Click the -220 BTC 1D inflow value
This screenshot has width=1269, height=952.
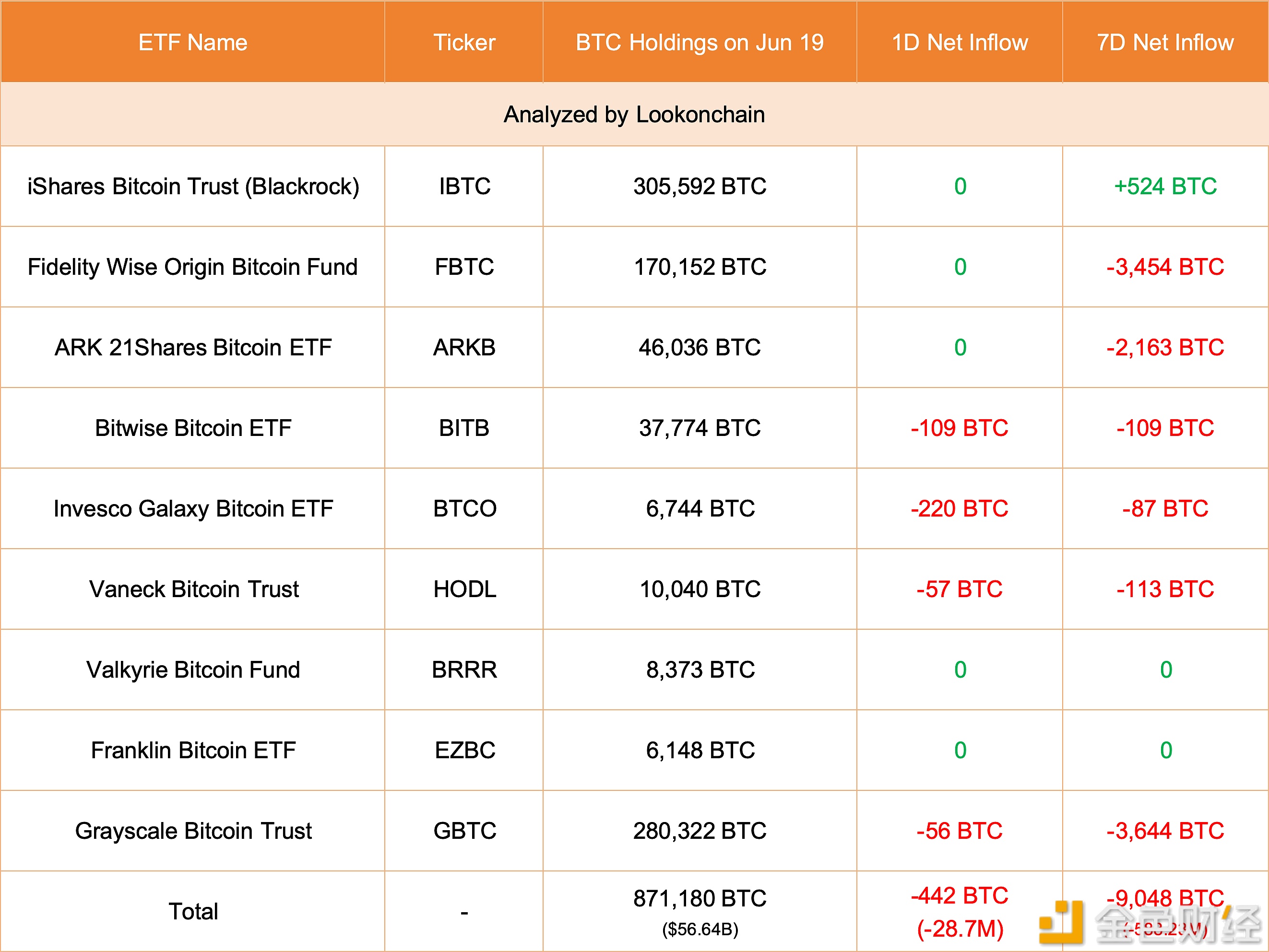click(960, 509)
